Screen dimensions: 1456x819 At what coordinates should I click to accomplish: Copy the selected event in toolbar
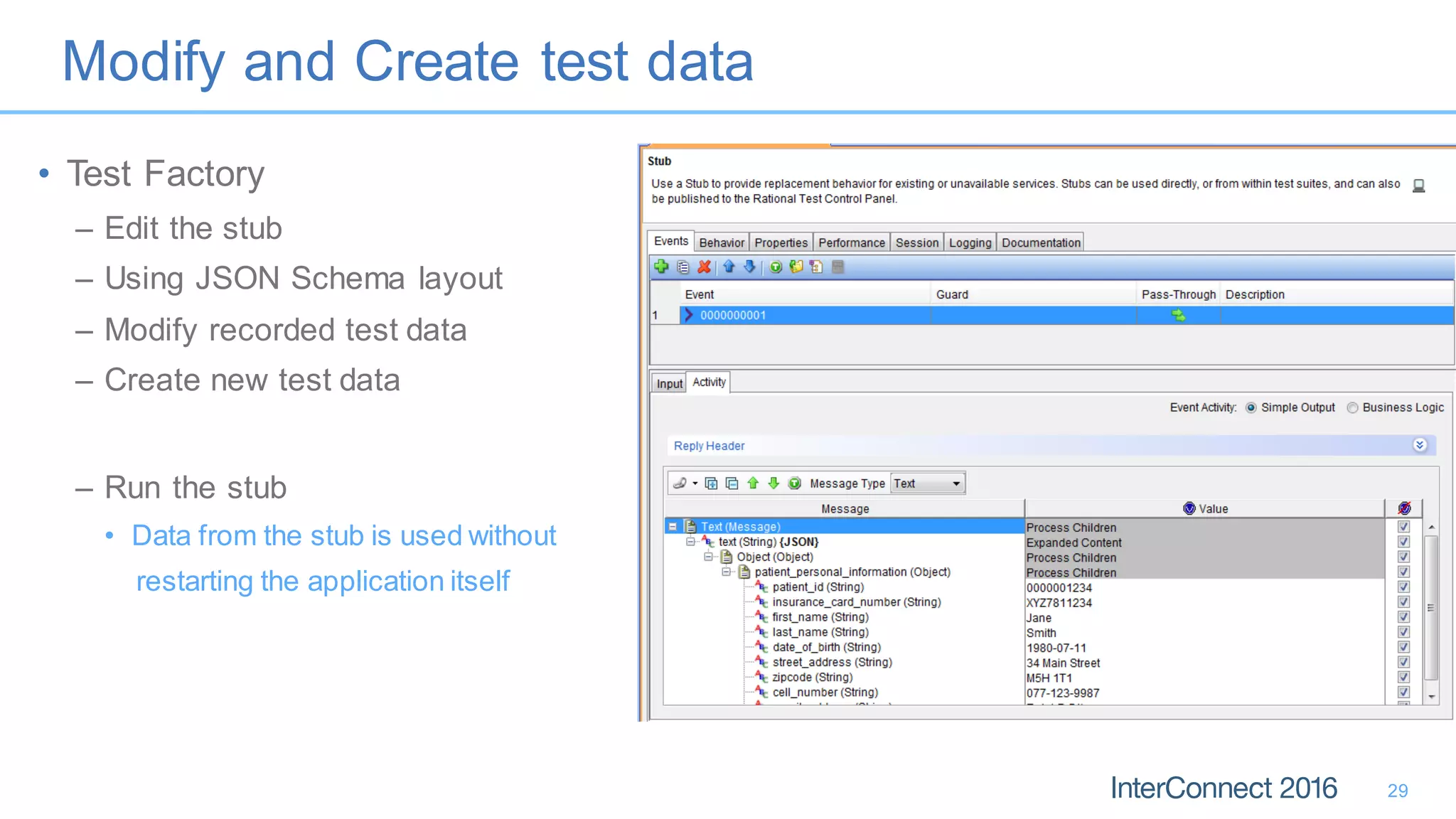[683, 267]
